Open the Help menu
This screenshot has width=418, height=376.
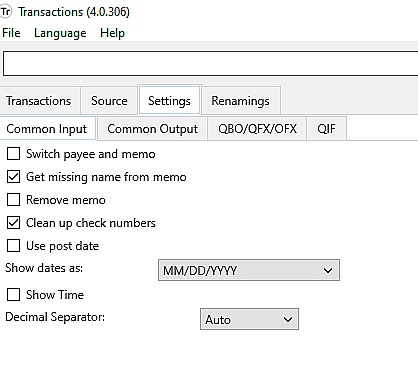tap(112, 33)
